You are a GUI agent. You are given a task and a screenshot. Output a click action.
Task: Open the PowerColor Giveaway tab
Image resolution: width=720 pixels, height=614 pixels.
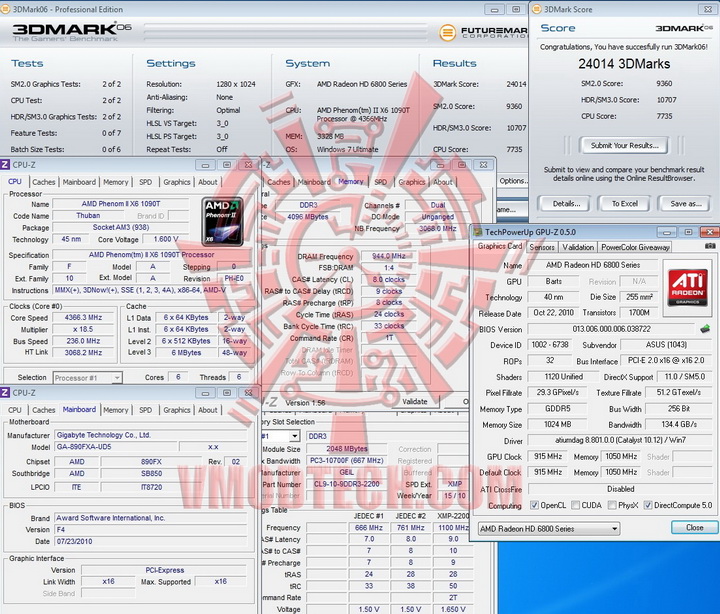coord(635,247)
